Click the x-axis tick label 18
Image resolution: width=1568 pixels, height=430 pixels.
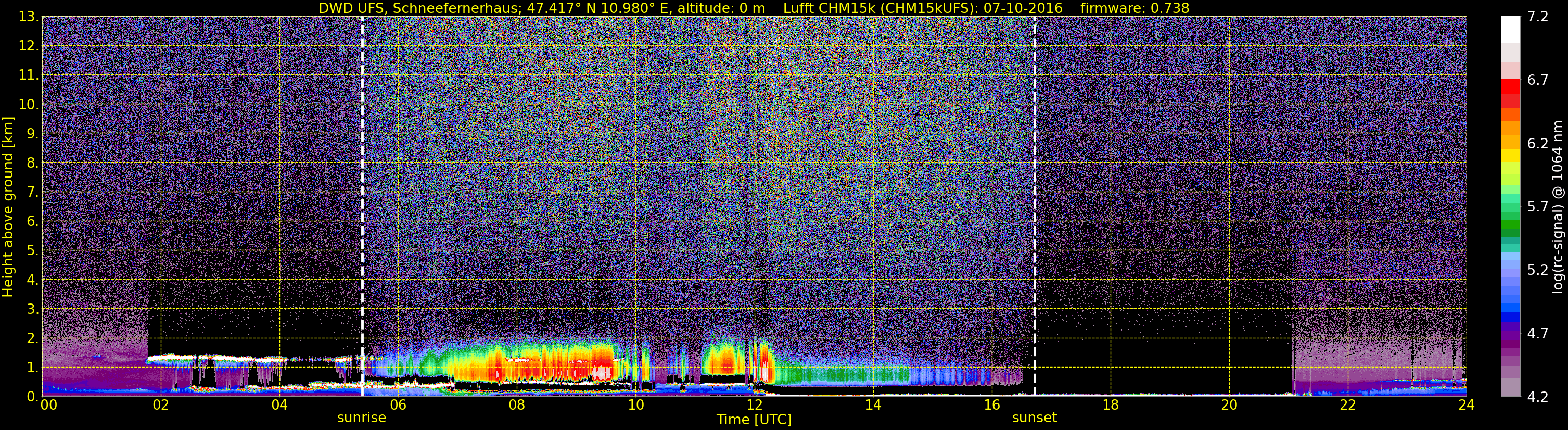[1110, 405]
